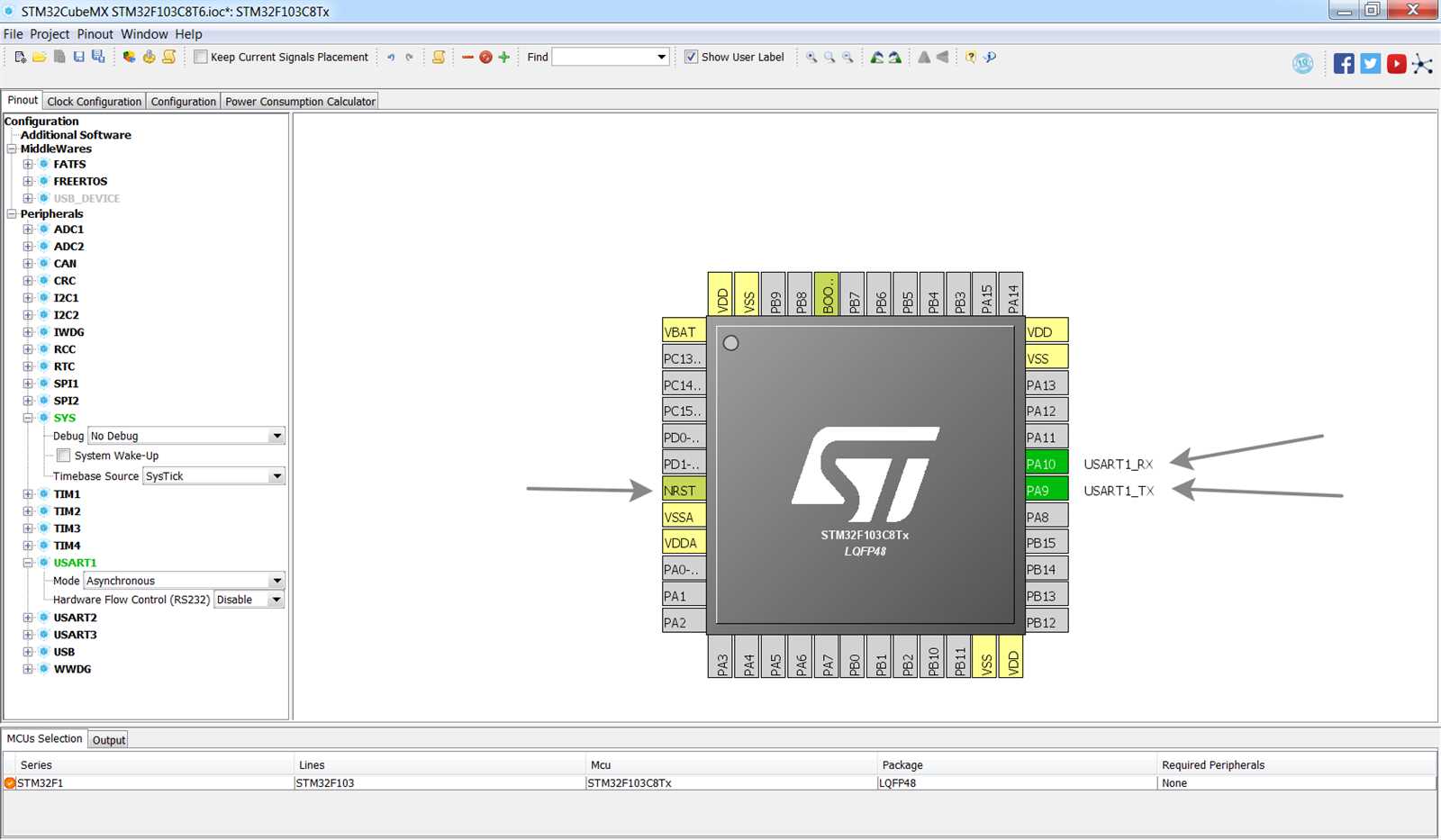
Task: Switch to the Output tab at bottom
Action: point(109,739)
